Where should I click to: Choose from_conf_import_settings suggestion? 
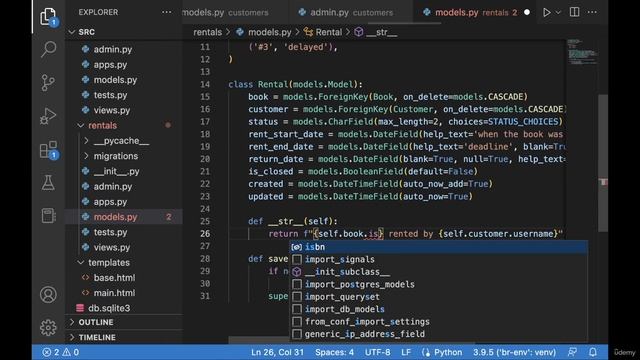(x=438, y=322)
